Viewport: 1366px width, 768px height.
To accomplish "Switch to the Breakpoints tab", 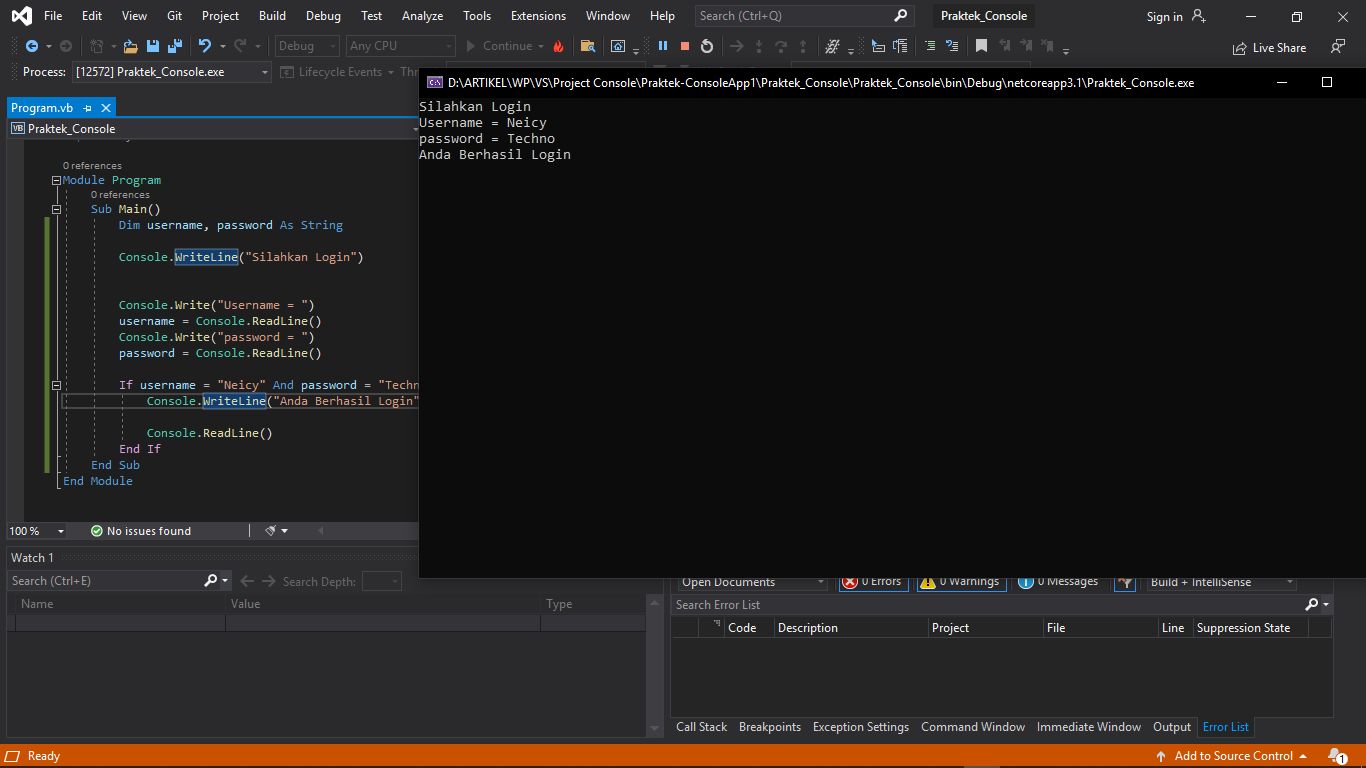I will [x=770, y=727].
